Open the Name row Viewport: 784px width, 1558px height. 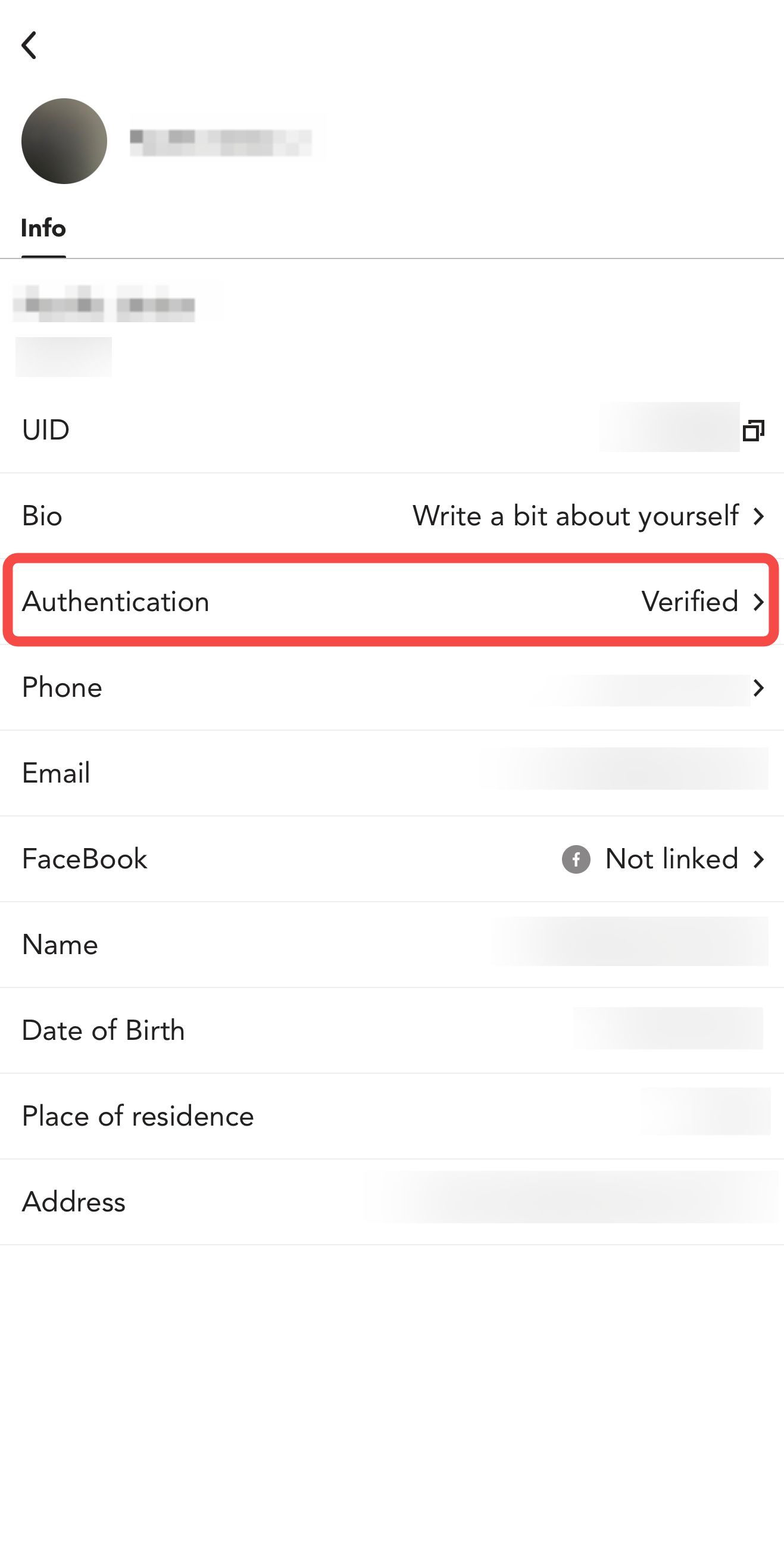(x=392, y=945)
